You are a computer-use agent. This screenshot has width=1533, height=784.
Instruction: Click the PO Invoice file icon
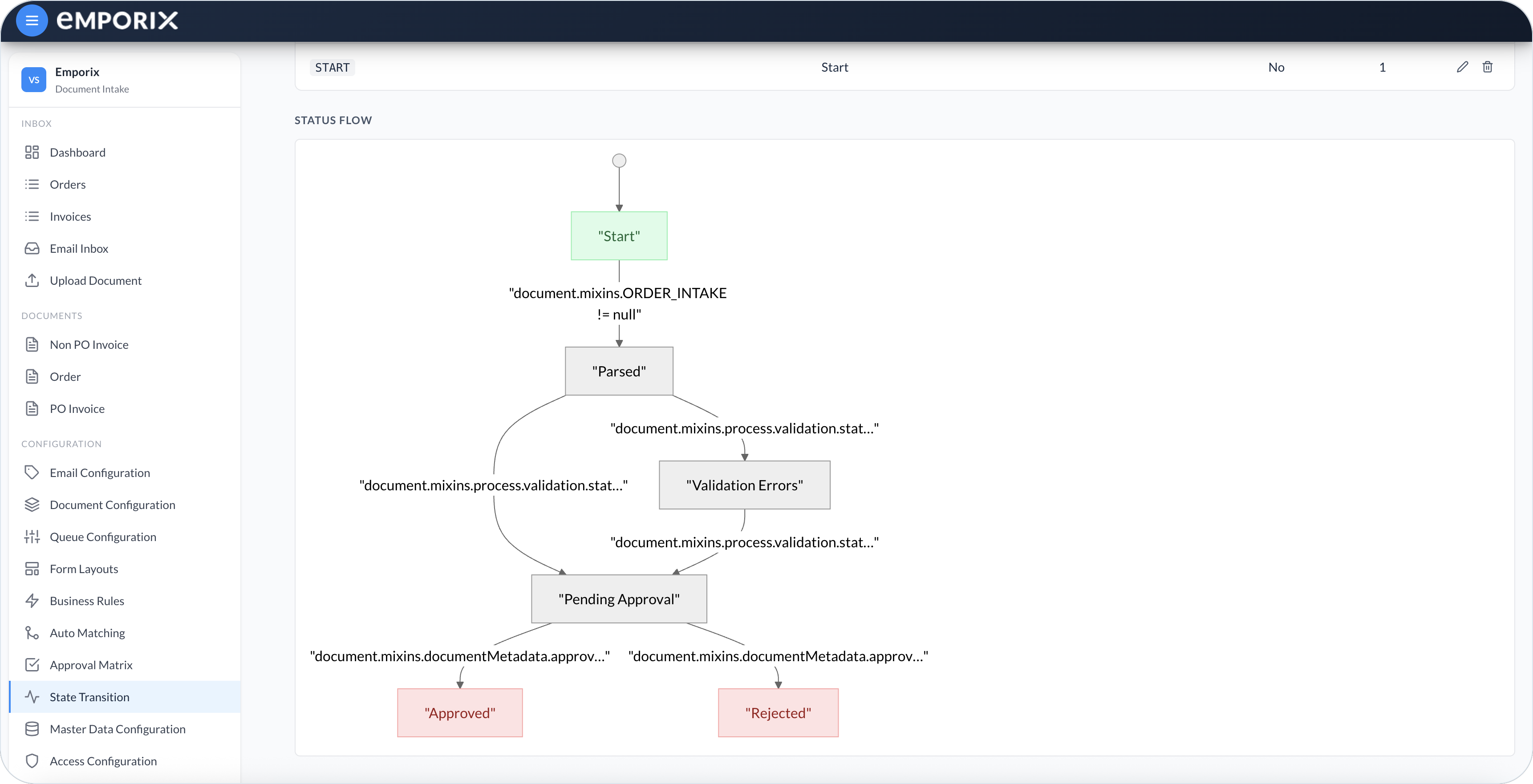click(x=32, y=408)
